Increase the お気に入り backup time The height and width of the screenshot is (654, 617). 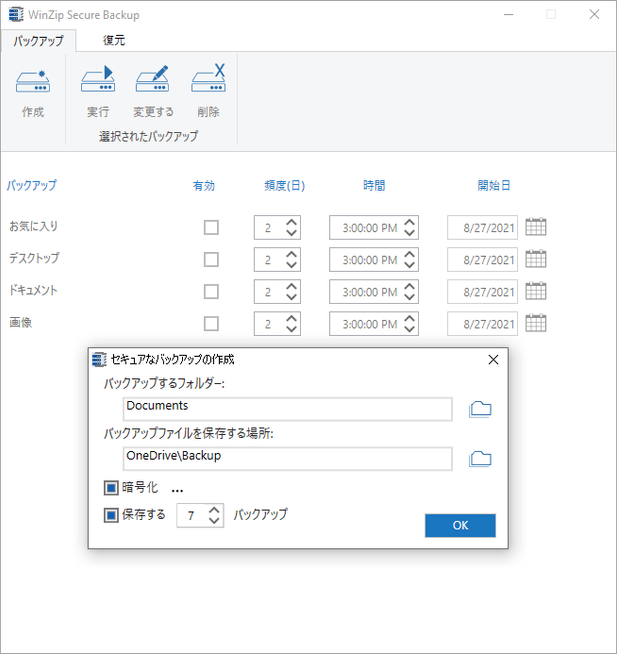click(409, 222)
